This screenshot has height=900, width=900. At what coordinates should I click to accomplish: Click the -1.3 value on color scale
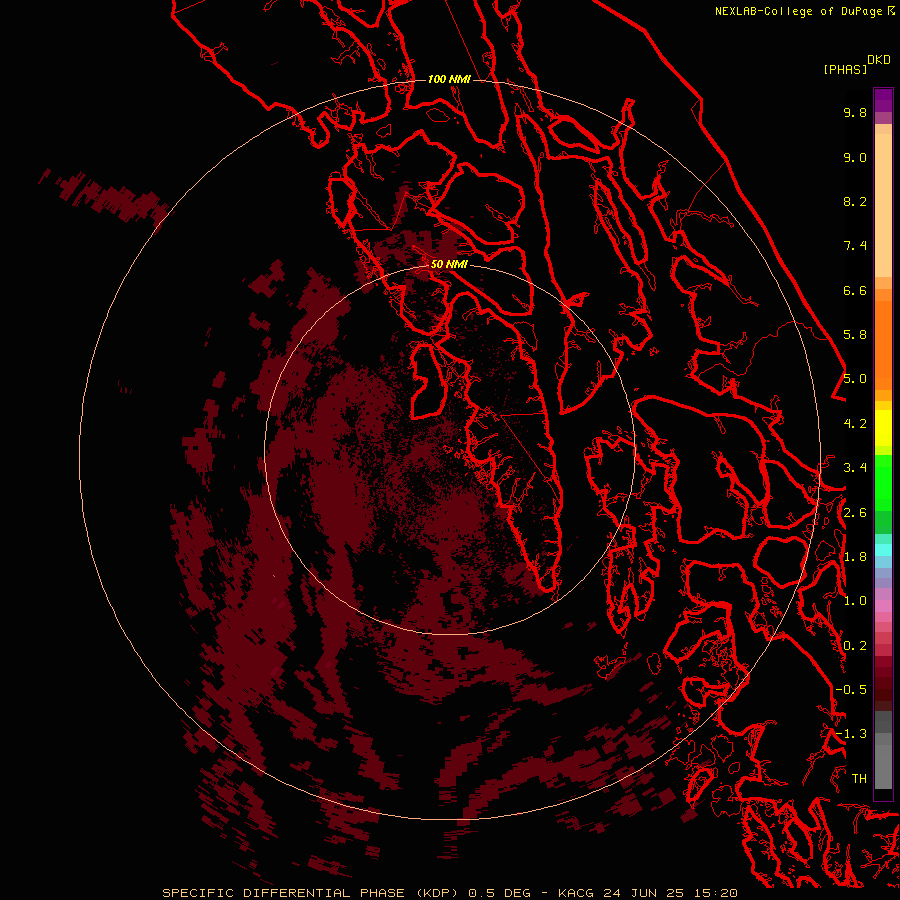[x=851, y=734]
